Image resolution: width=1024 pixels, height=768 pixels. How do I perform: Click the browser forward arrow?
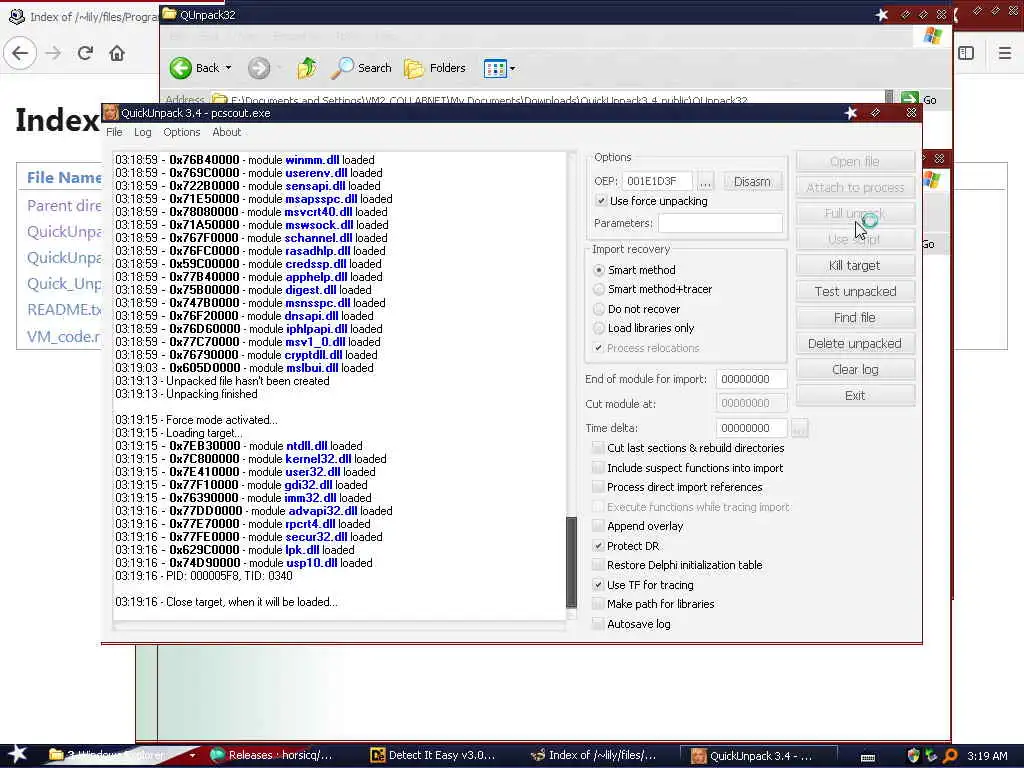54,53
